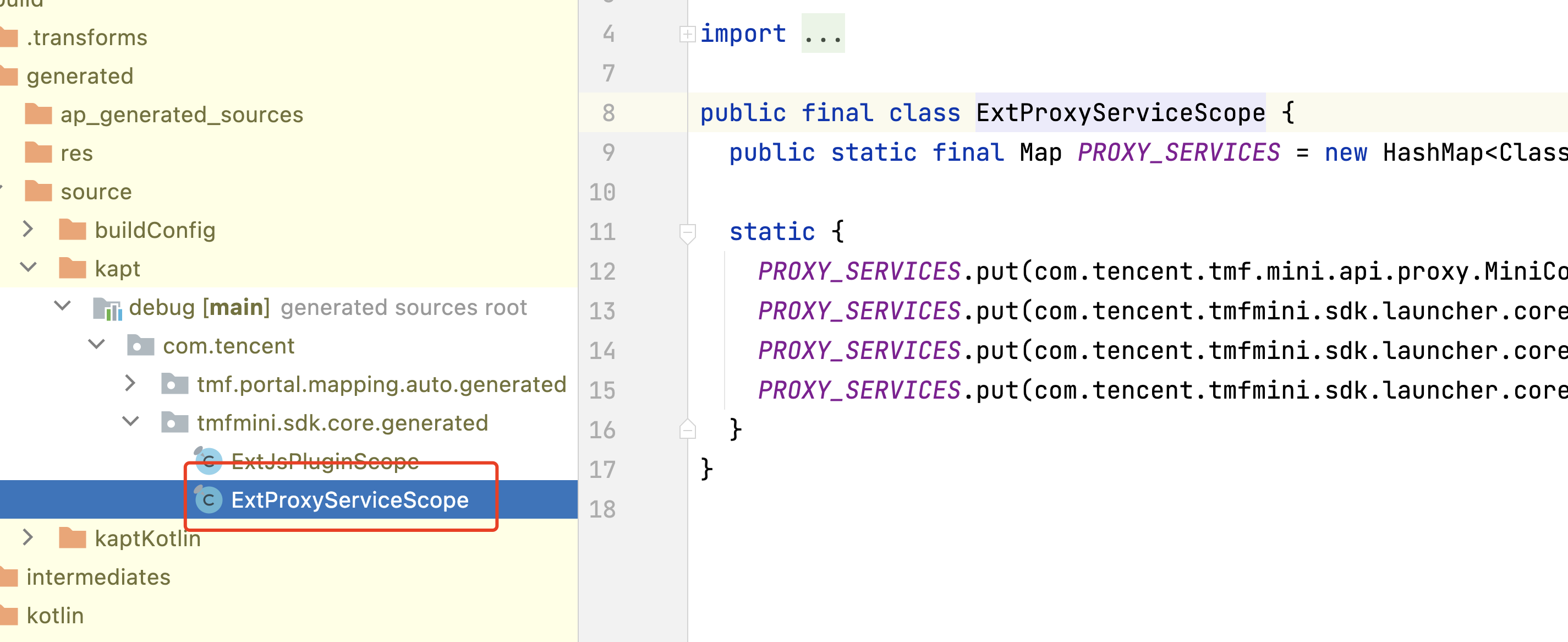Click ExtProxyServiceScope class name in editor

1120,113
